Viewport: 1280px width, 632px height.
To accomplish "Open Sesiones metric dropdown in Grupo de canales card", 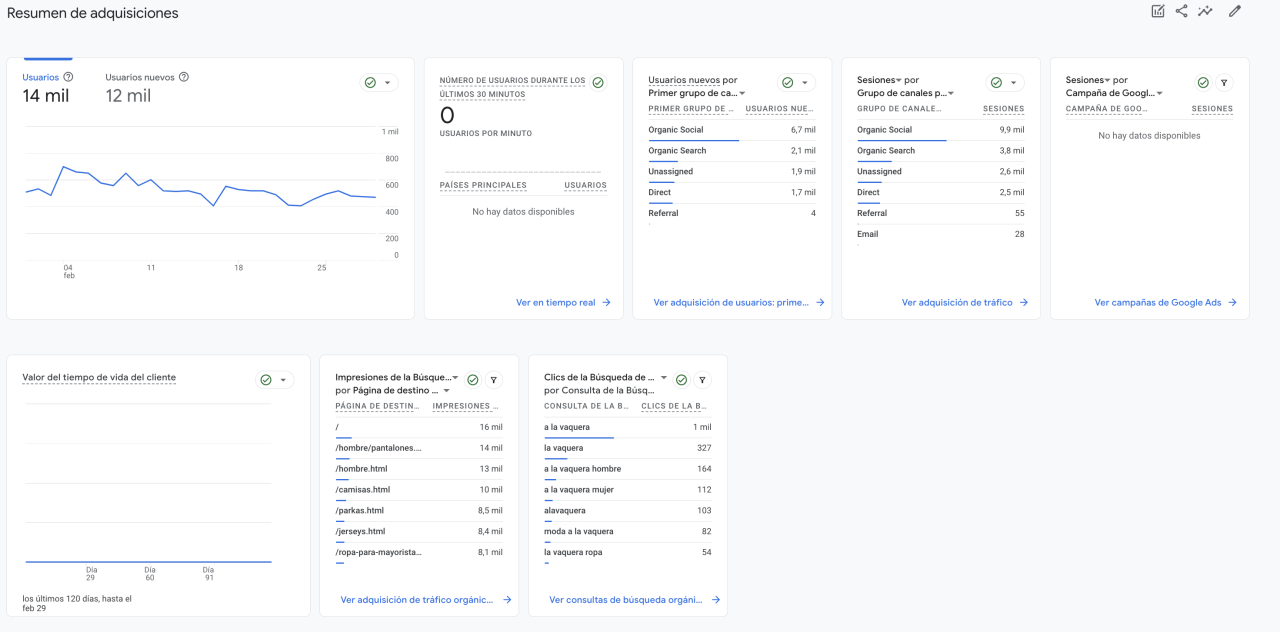I will point(898,80).
